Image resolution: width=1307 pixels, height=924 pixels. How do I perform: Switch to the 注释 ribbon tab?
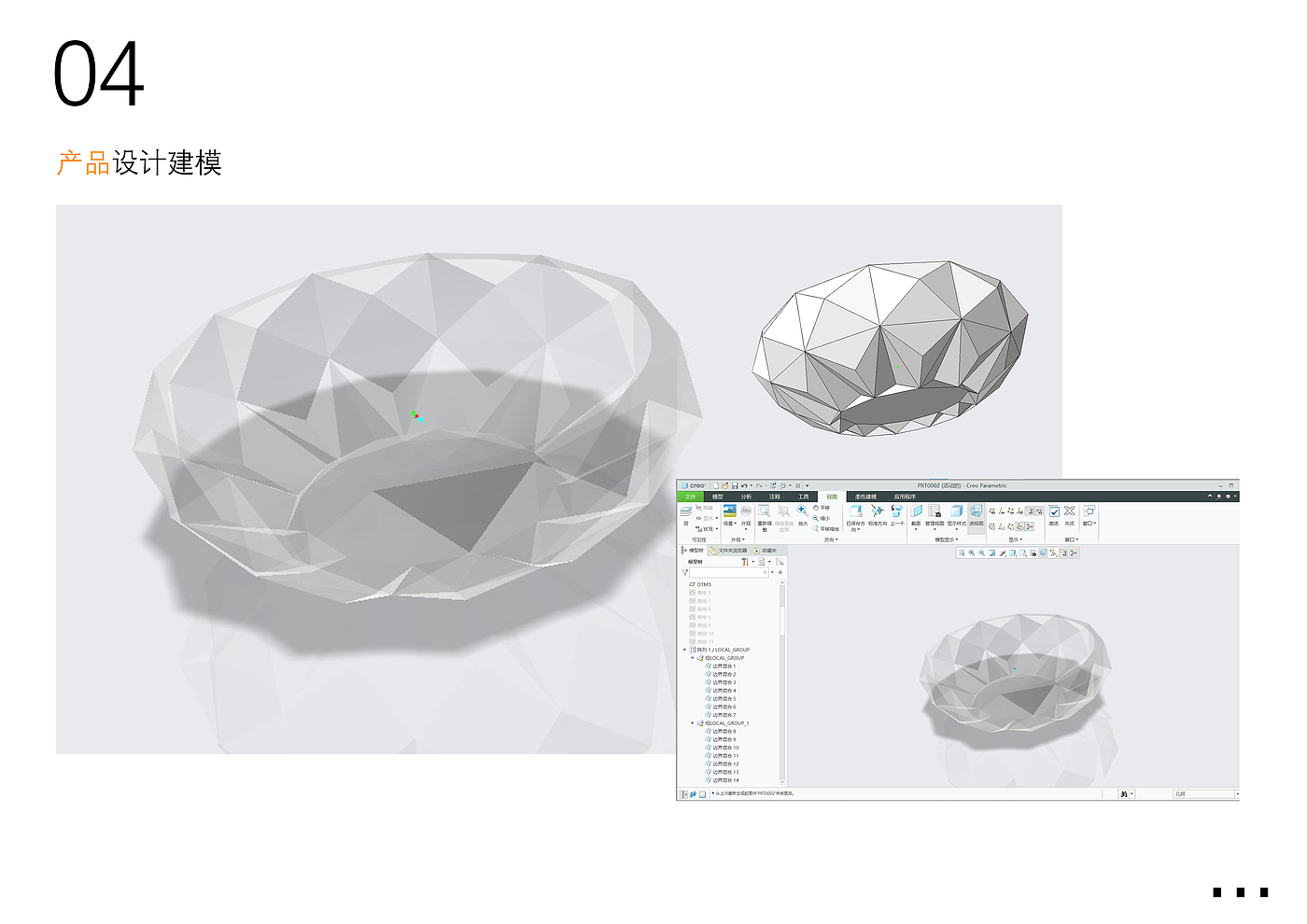pyautogui.click(x=775, y=497)
